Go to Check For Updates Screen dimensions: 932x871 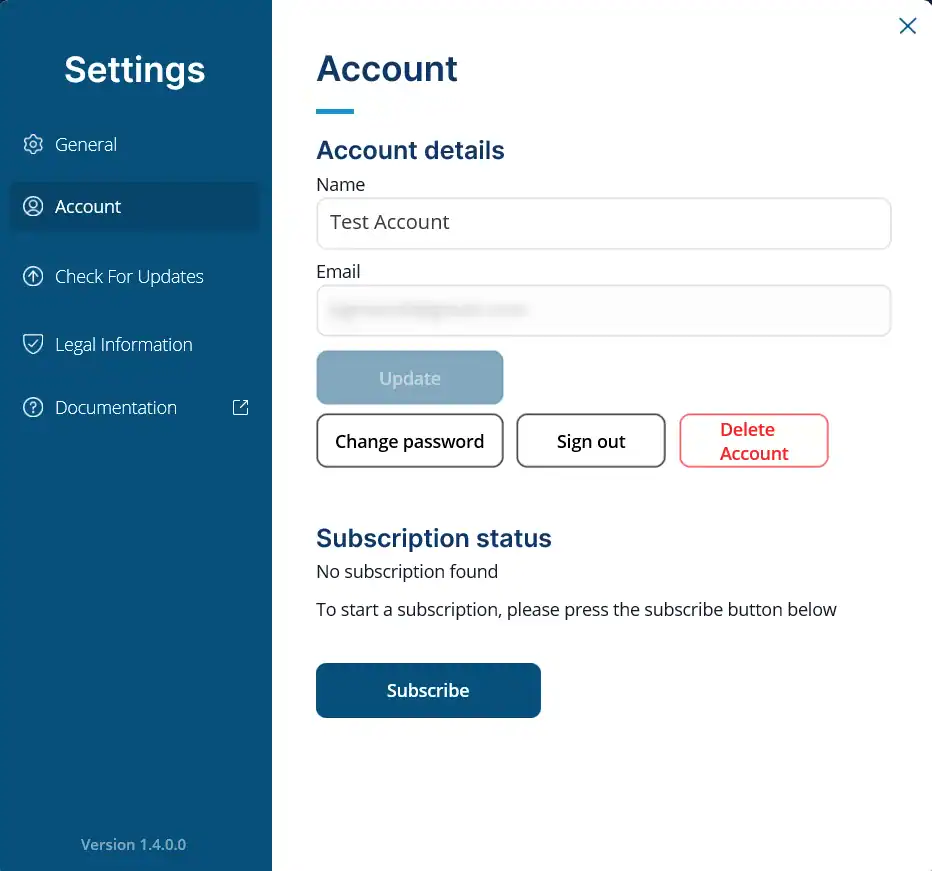tap(129, 276)
